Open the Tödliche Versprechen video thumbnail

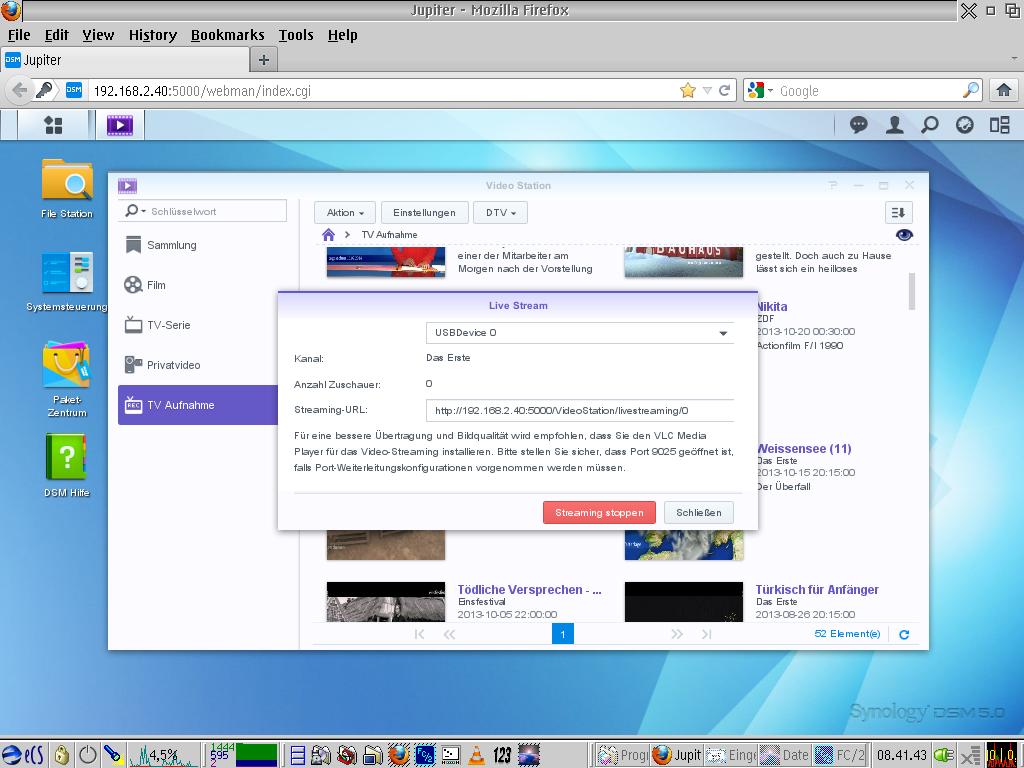pyautogui.click(x=386, y=601)
